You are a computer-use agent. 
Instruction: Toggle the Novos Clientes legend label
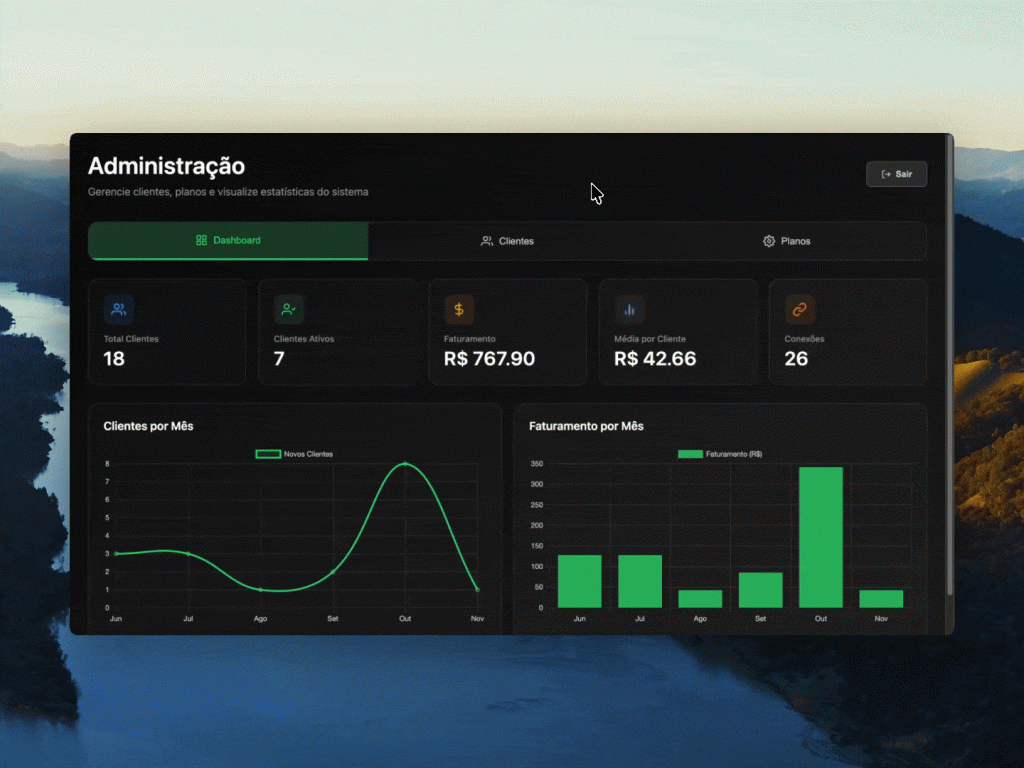(308, 454)
